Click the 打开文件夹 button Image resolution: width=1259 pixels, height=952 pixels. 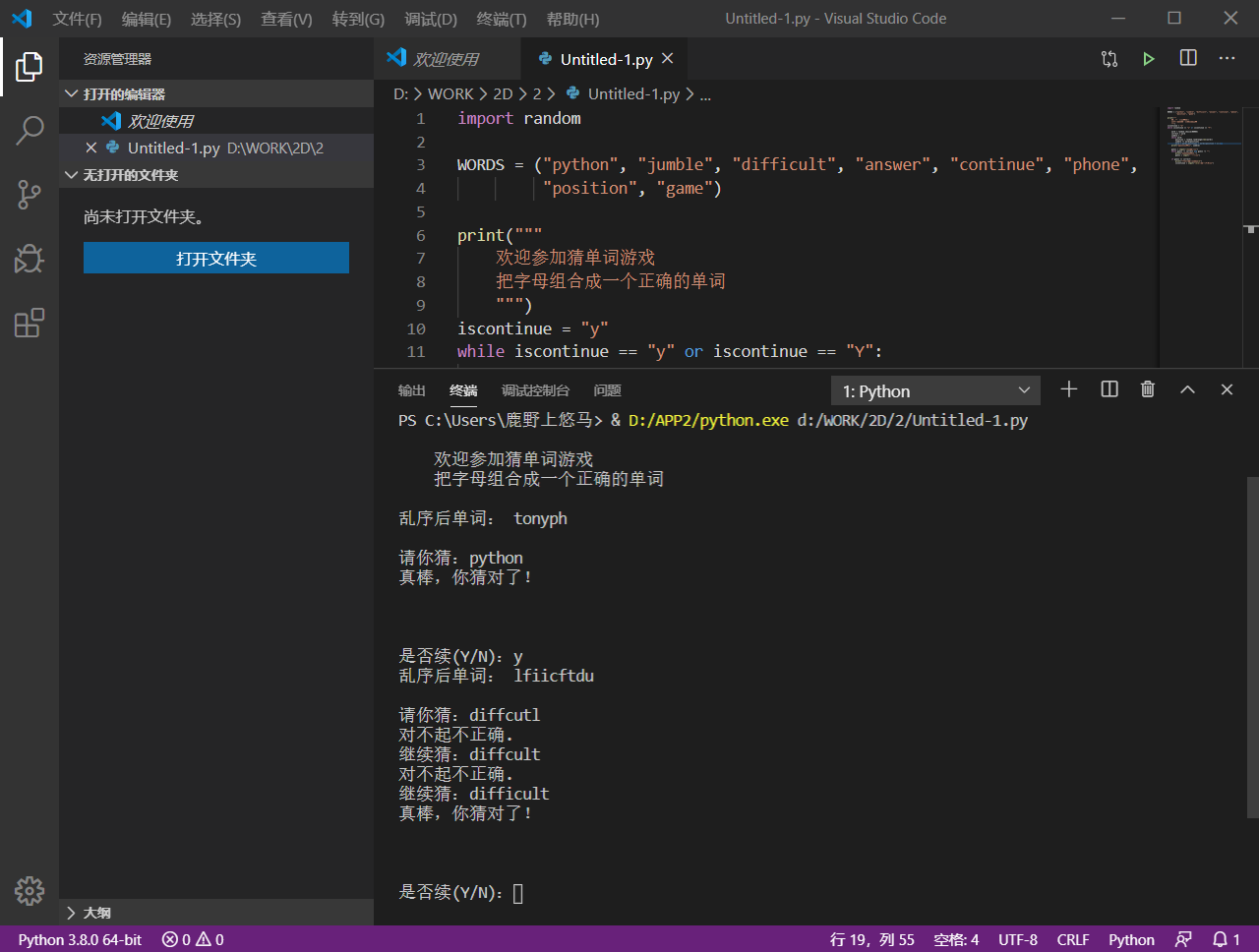tap(216, 258)
